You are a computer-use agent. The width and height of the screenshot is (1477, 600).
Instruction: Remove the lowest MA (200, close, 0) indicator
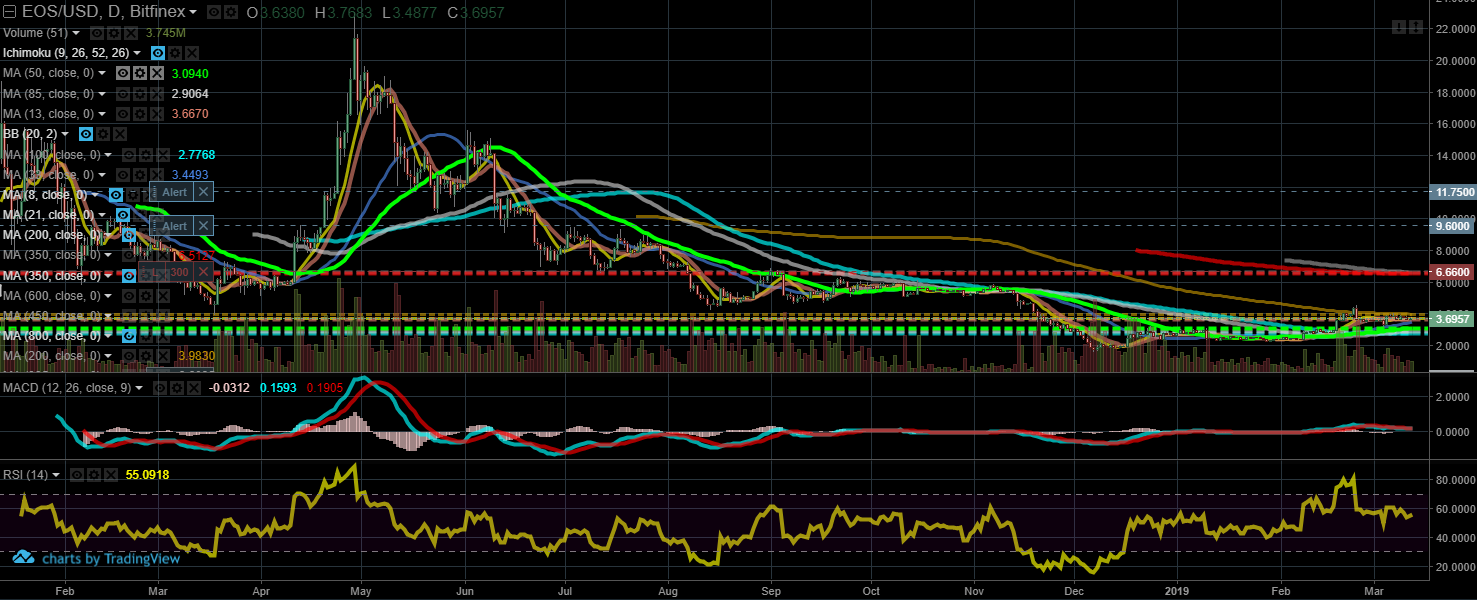(x=164, y=356)
